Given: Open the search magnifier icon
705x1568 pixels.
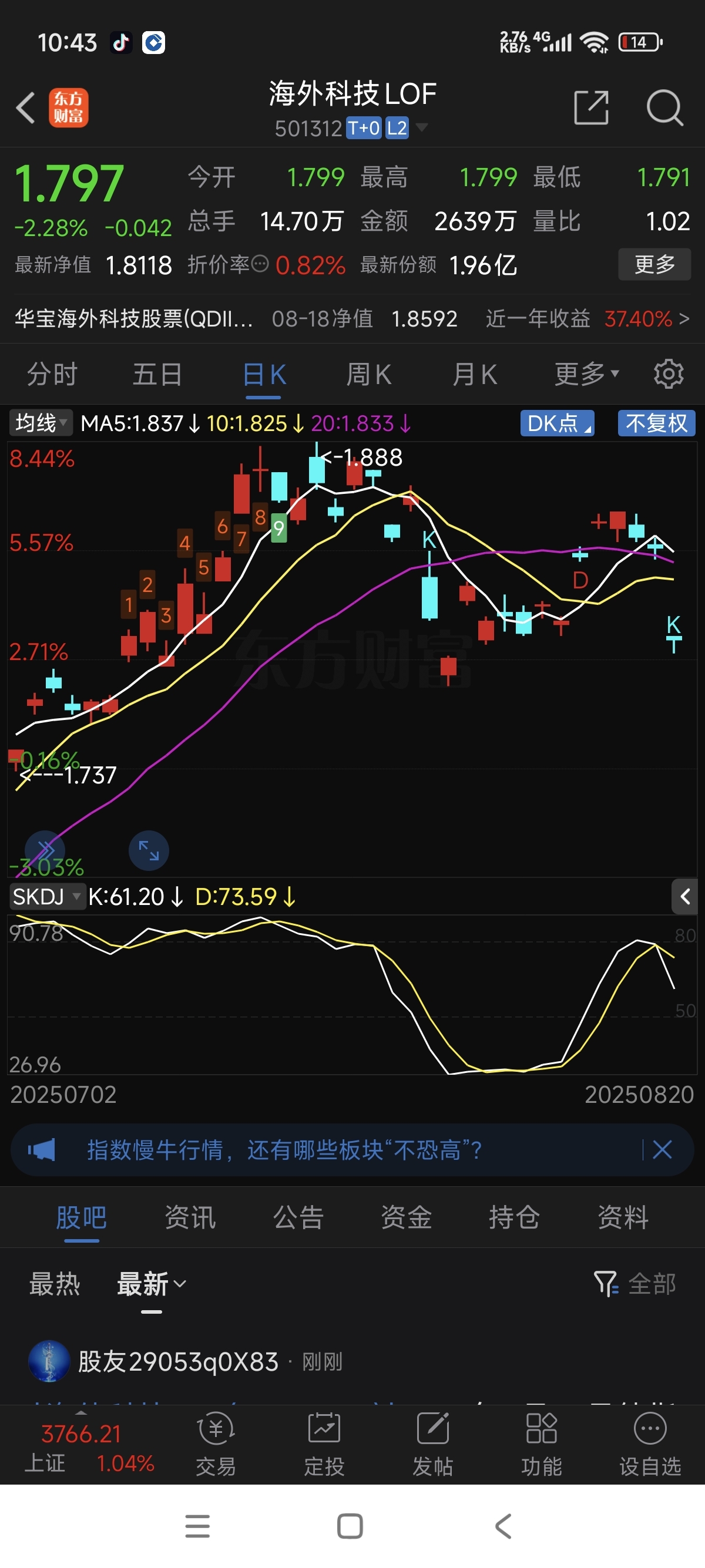Looking at the screenshot, I should tap(664, 107).
